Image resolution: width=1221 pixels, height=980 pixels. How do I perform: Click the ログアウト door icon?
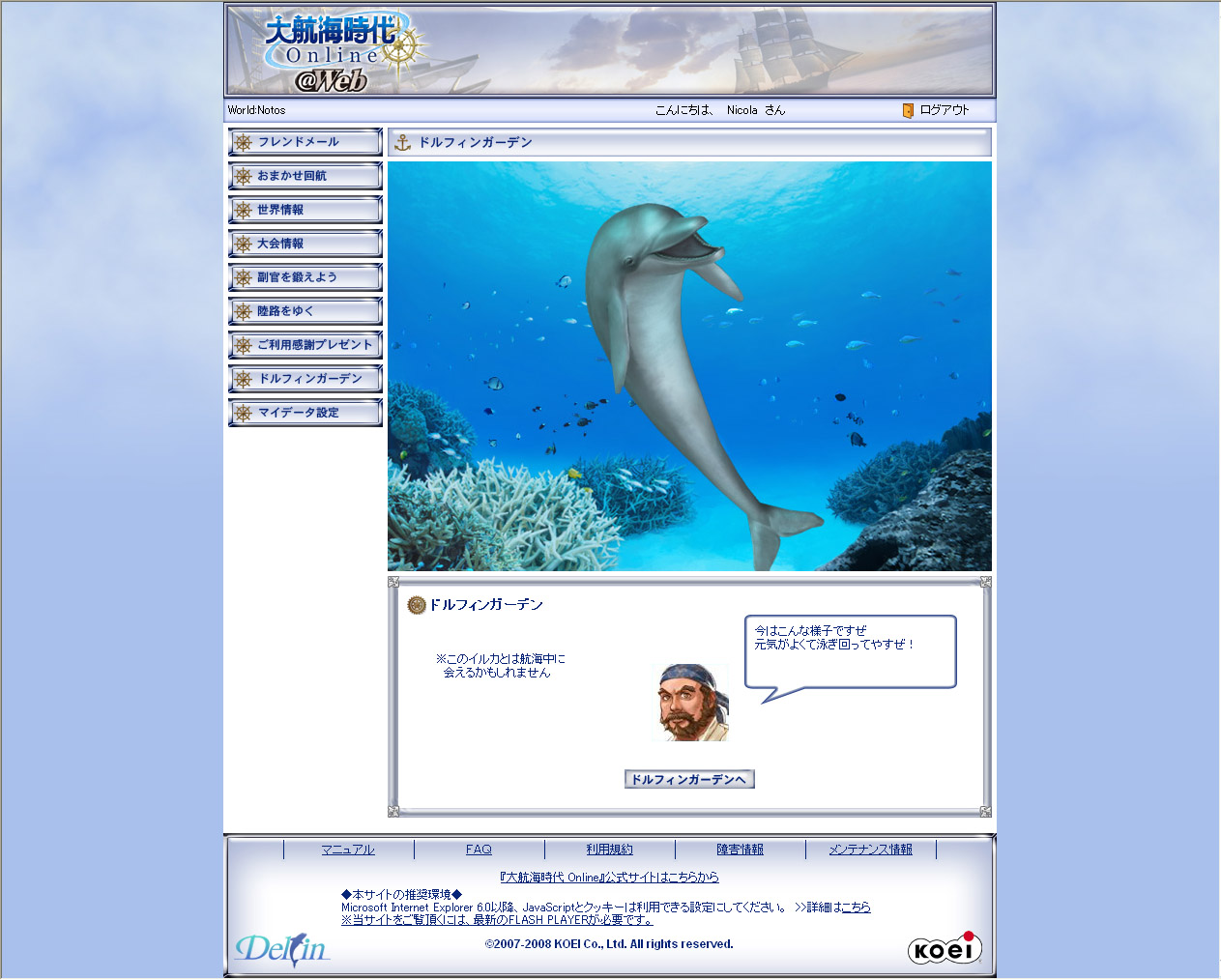(x=908, y=110)
